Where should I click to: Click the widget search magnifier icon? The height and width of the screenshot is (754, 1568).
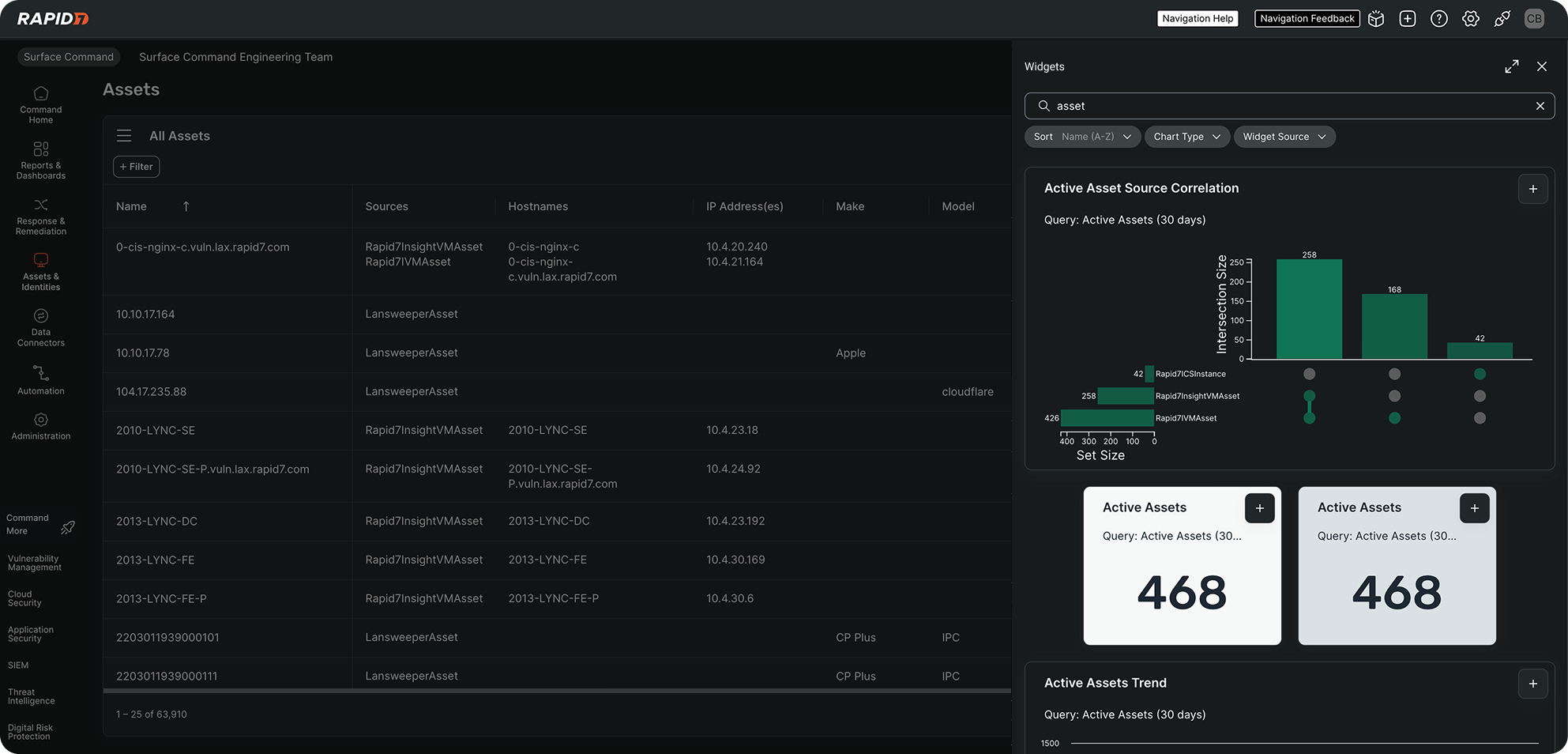(x=1044, y=106)
